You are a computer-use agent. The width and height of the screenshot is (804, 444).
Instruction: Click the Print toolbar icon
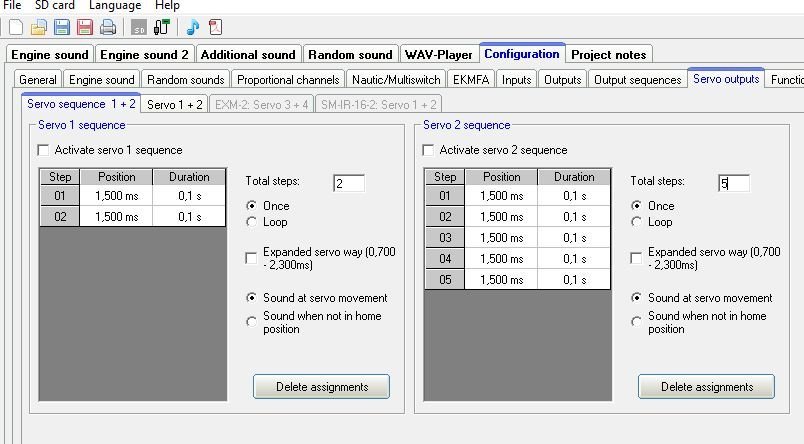click(x=107, y=27)
